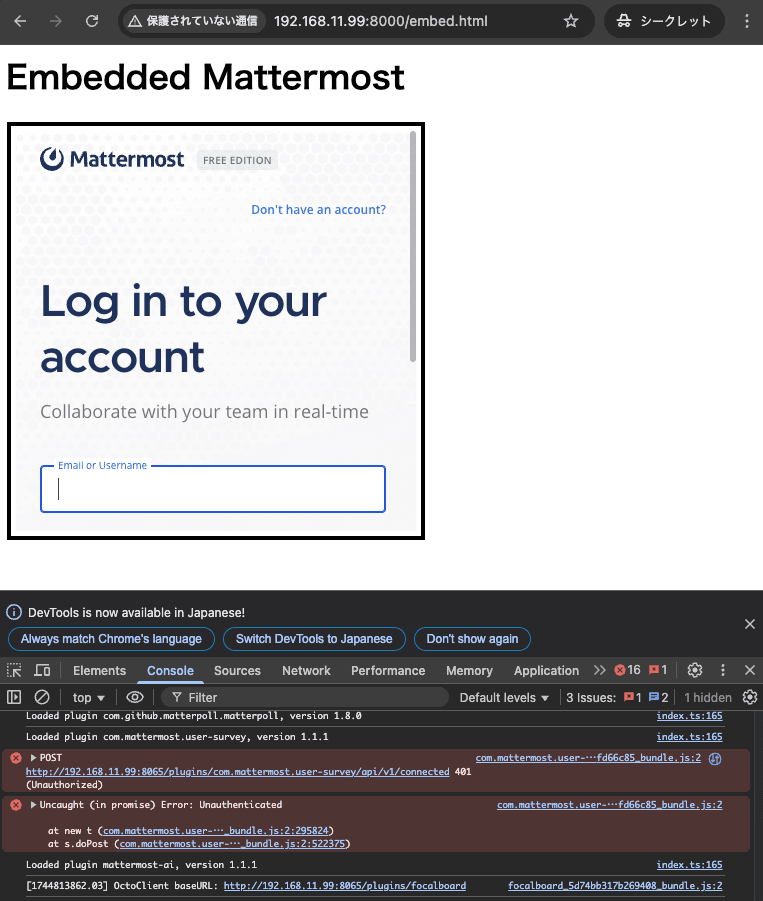Screen dimensions: 763x901
Task: Toggle the device toolbar icon
Action: point(43,670)
